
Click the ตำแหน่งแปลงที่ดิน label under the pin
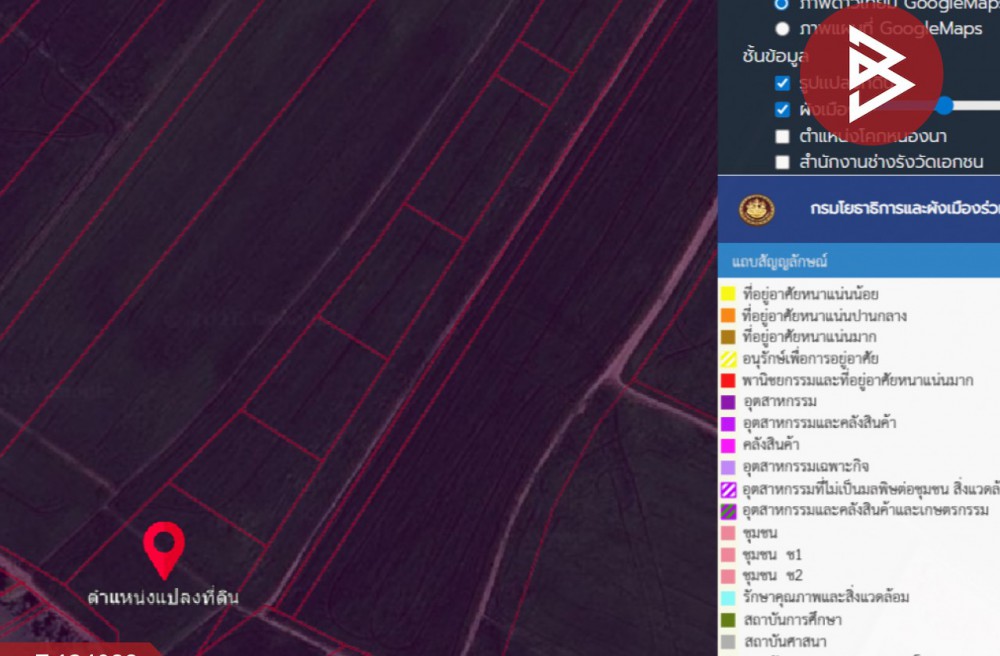tap(163, 598)
